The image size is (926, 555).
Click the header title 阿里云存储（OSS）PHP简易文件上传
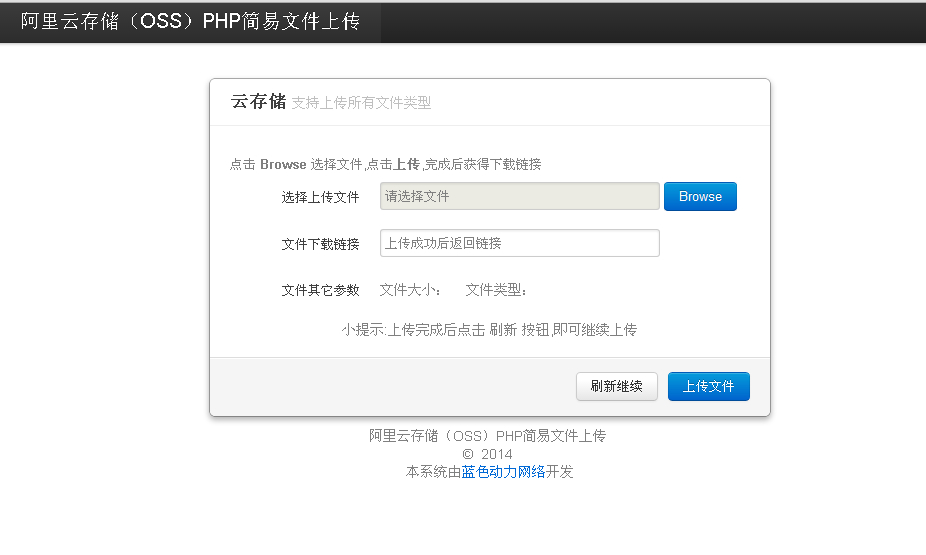(190, 21)
